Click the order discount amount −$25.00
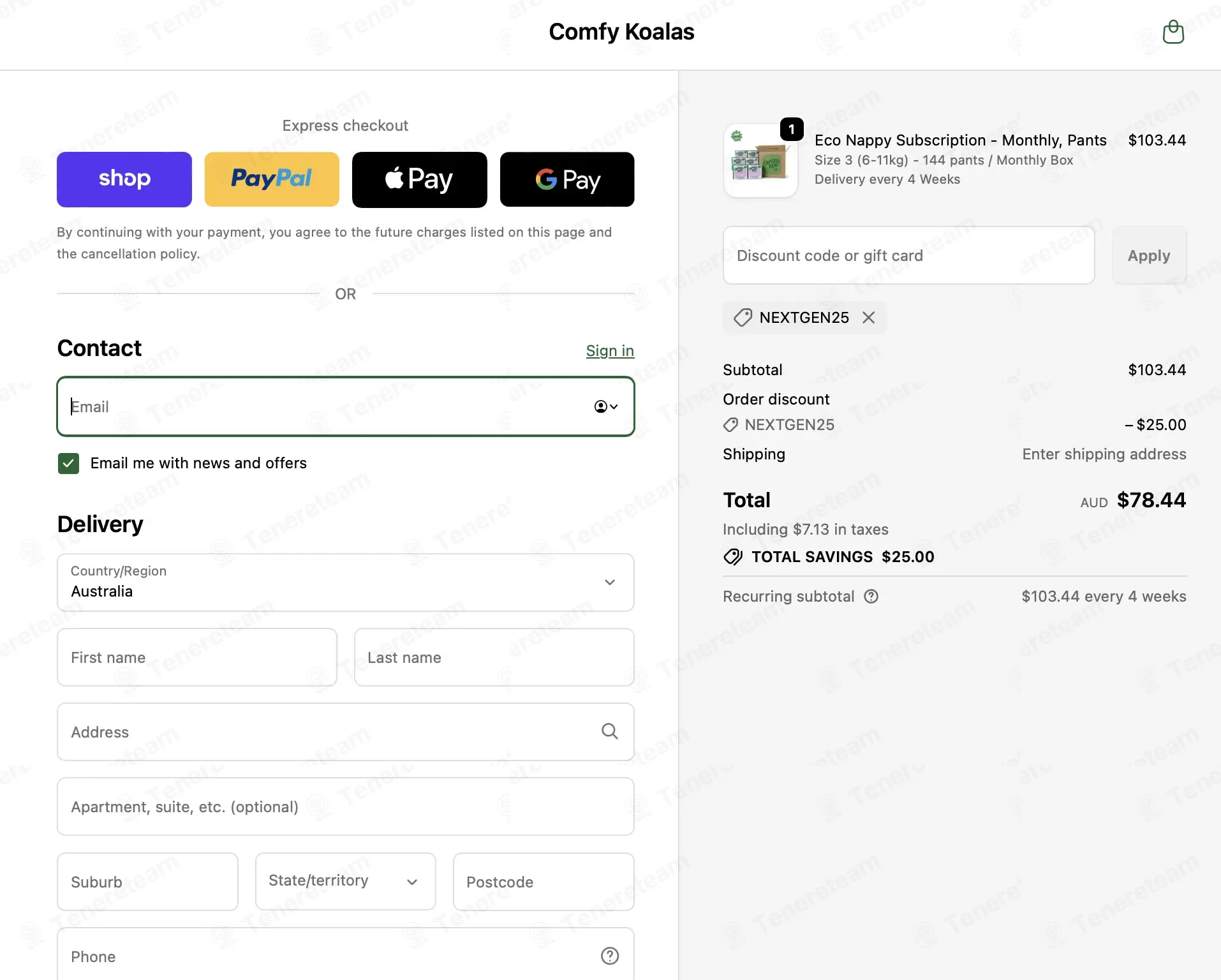 coord(1155,425)
